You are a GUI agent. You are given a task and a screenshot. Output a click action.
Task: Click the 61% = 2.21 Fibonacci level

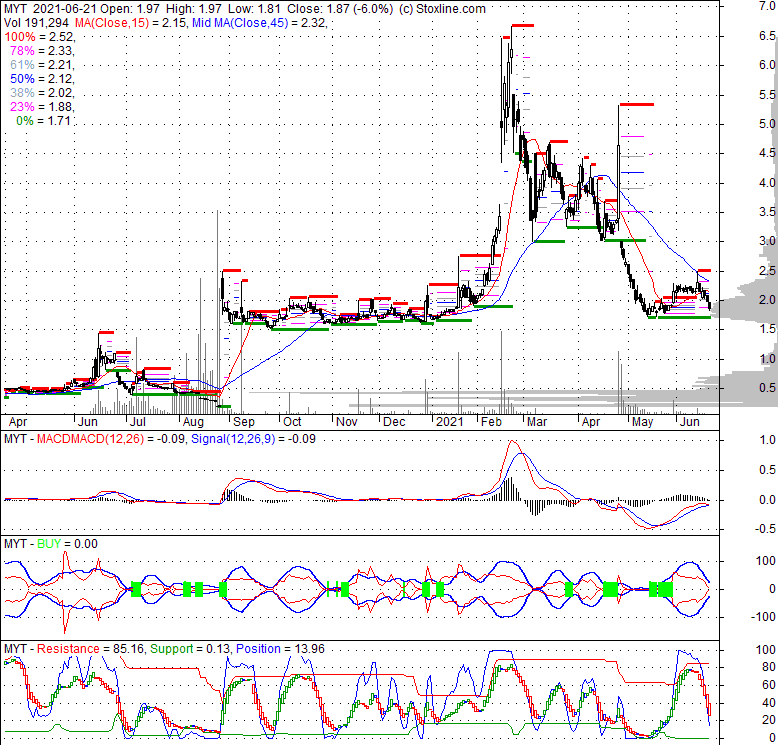(x=41, y=65)
